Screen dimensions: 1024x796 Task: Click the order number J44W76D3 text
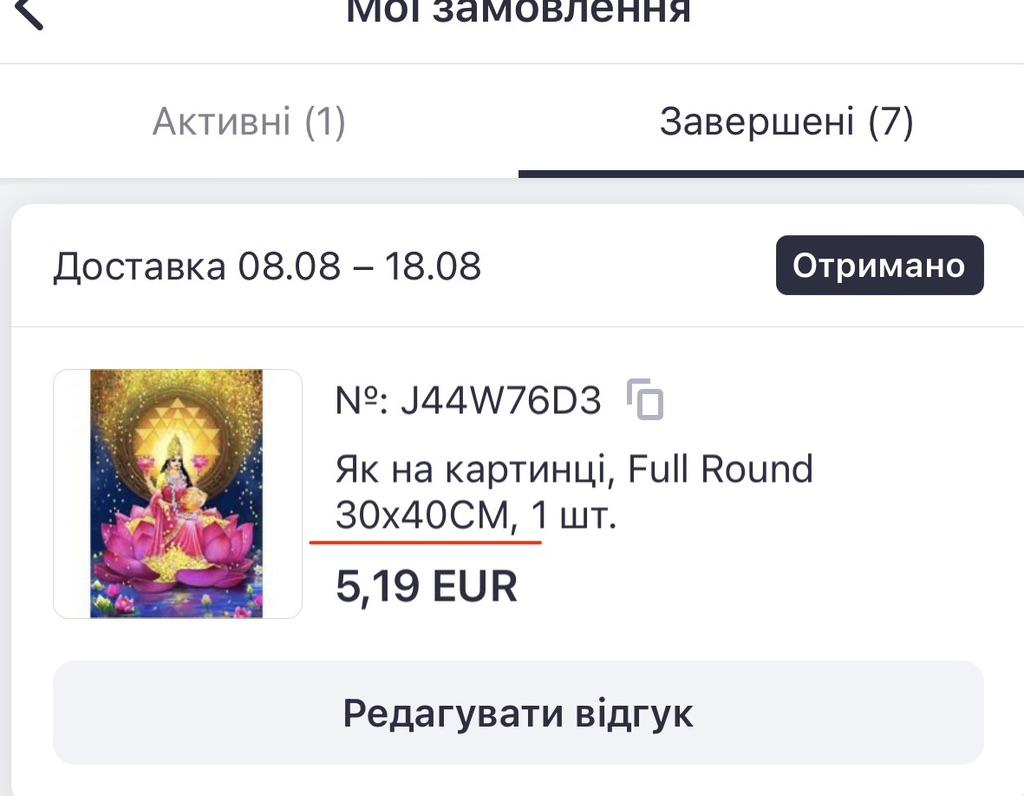tap(500, 400)
